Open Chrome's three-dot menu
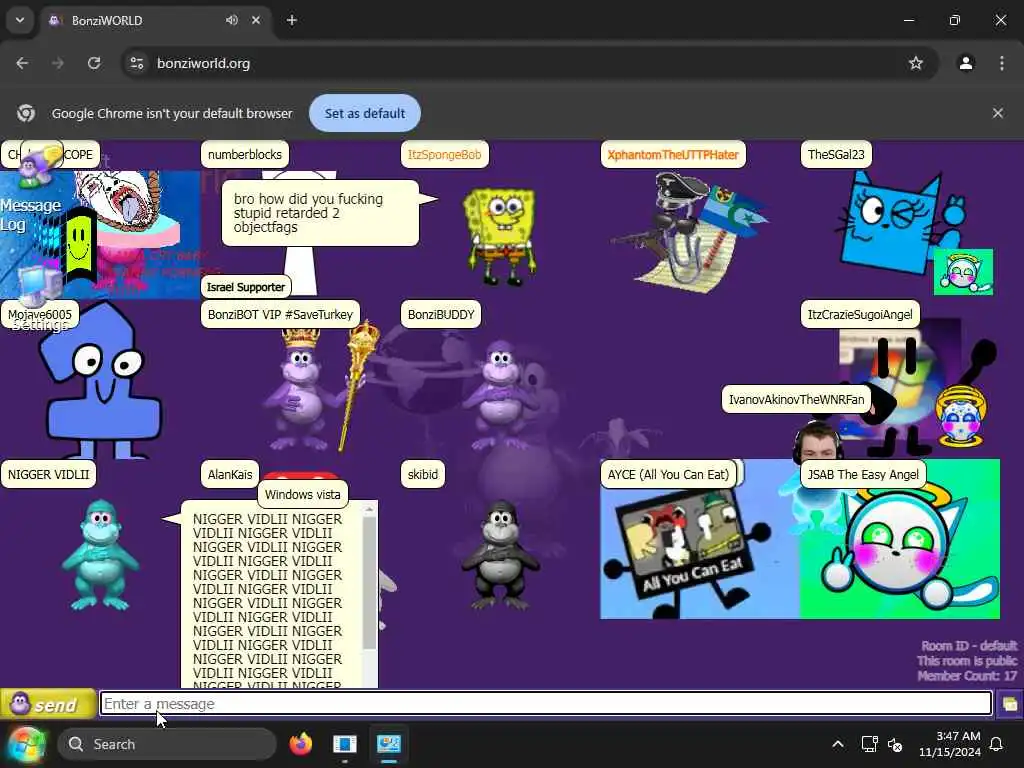The image size is (1024, 768). click(x=1002, y=63)
